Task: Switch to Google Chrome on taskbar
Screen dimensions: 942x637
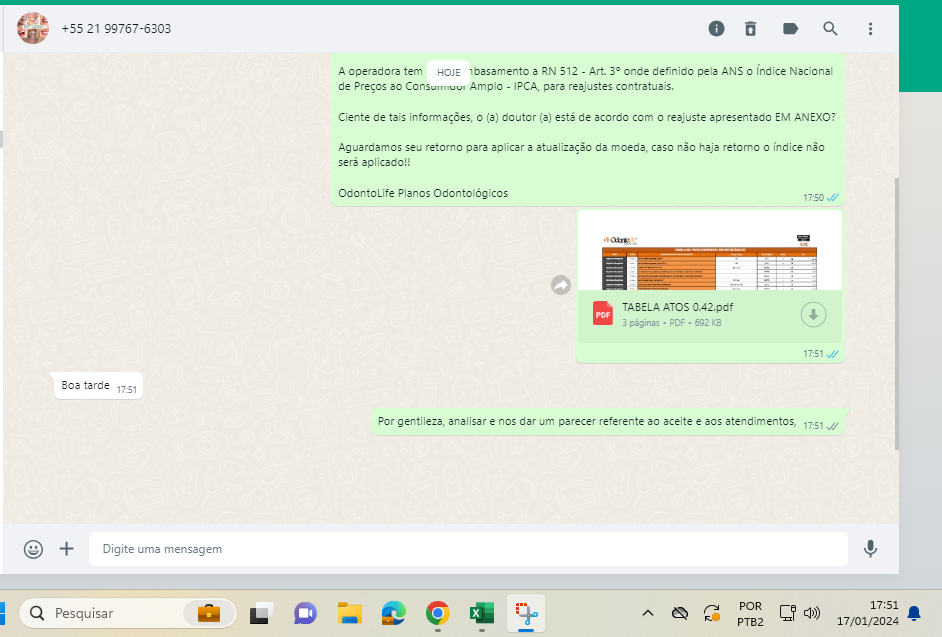Action: click(x=437, y=613)
